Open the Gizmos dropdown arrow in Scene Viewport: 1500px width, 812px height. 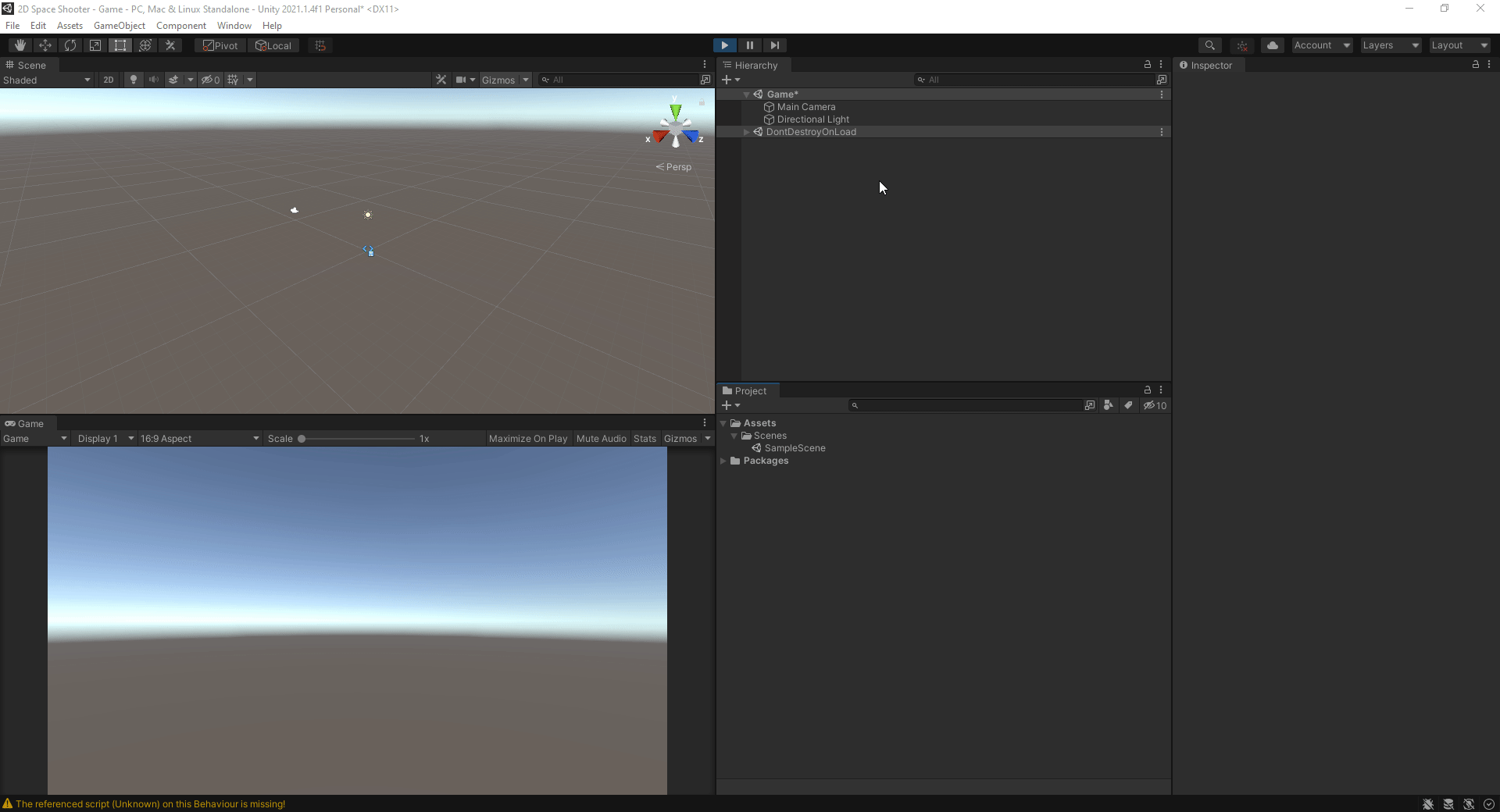526,80
